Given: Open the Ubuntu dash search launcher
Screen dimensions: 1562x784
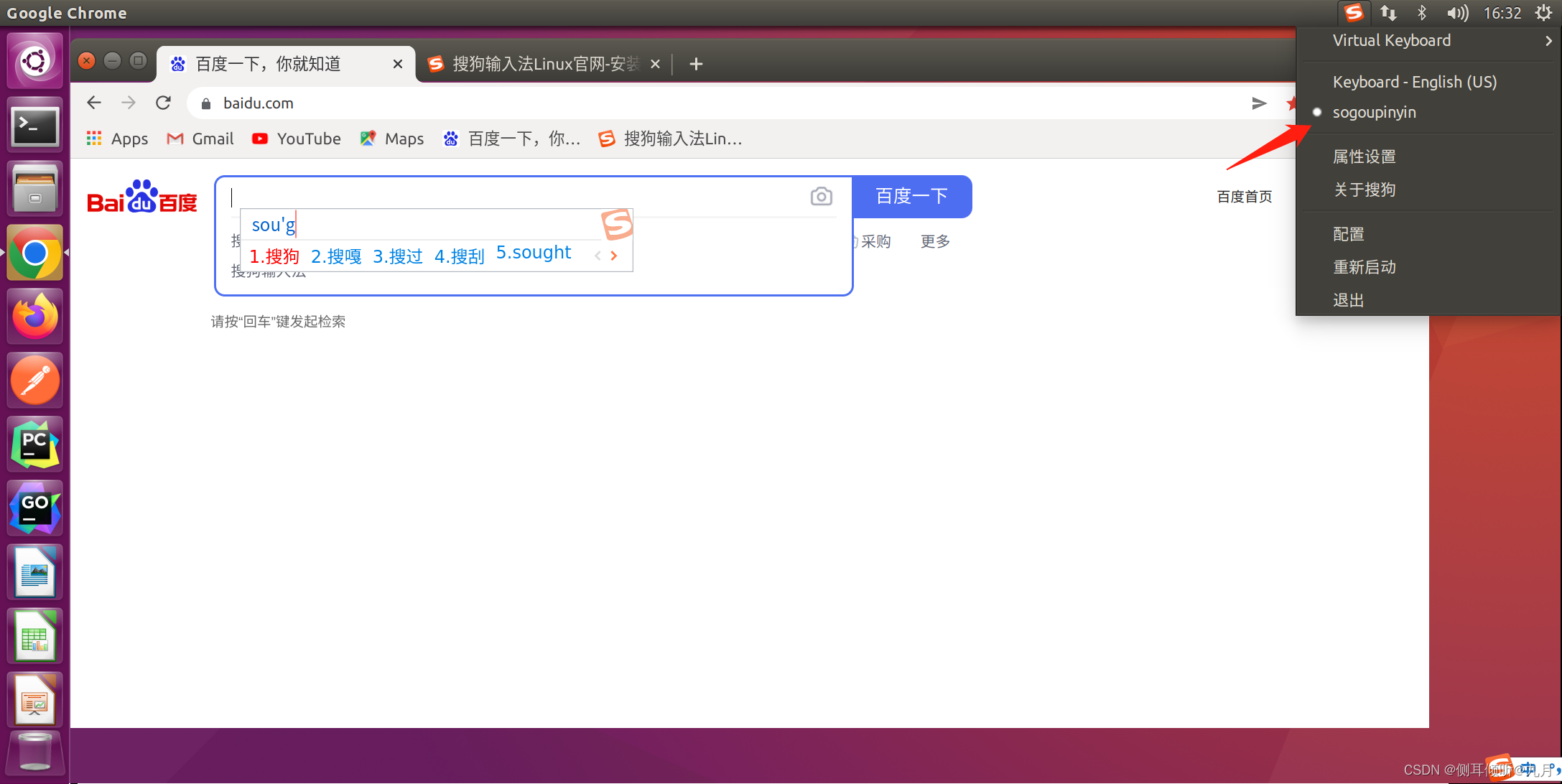Looking at the screenshot, I should click(34, 61).
